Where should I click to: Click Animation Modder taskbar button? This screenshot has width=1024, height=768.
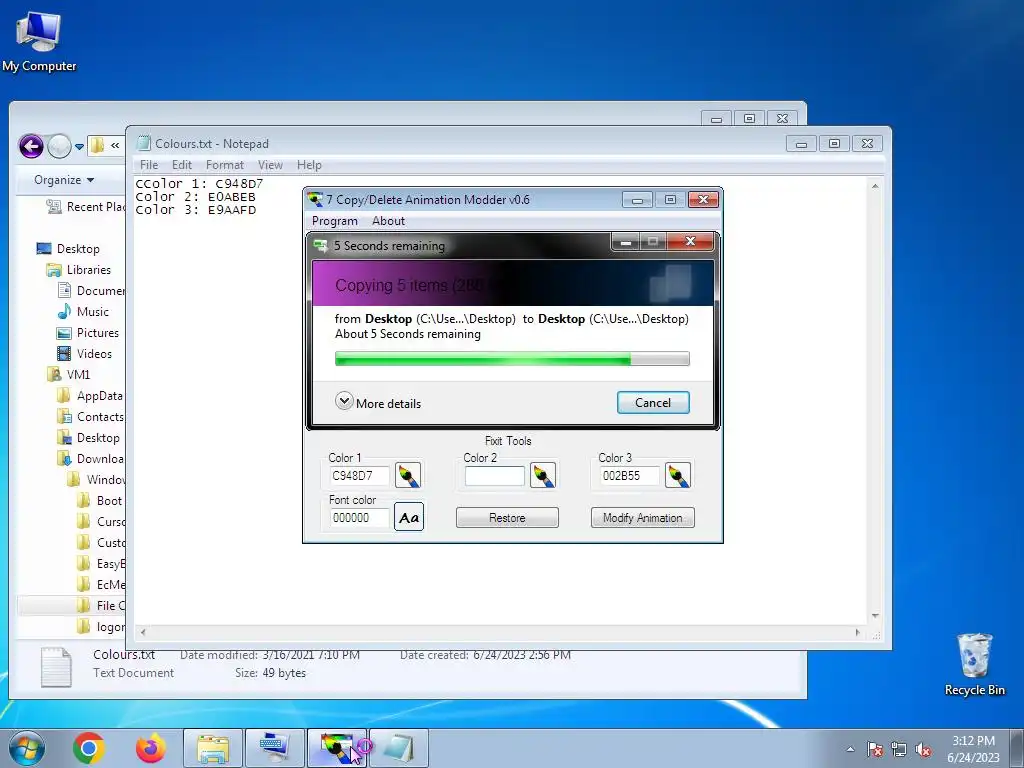(x=337, y=748)
